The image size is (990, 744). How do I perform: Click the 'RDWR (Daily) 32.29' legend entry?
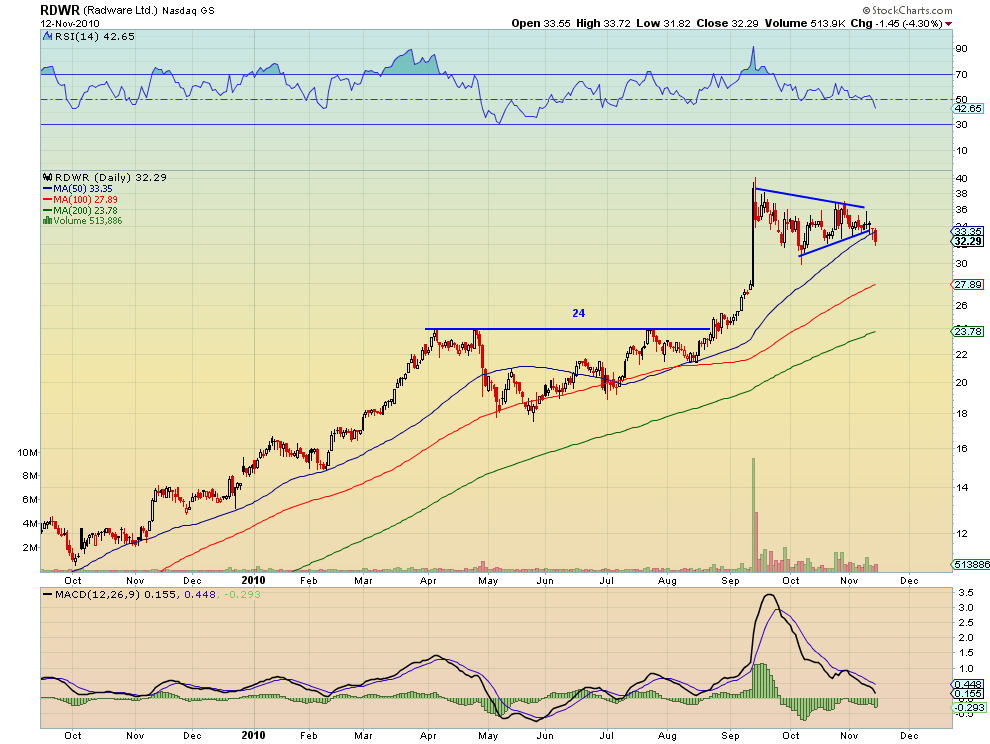coord(110,177)
